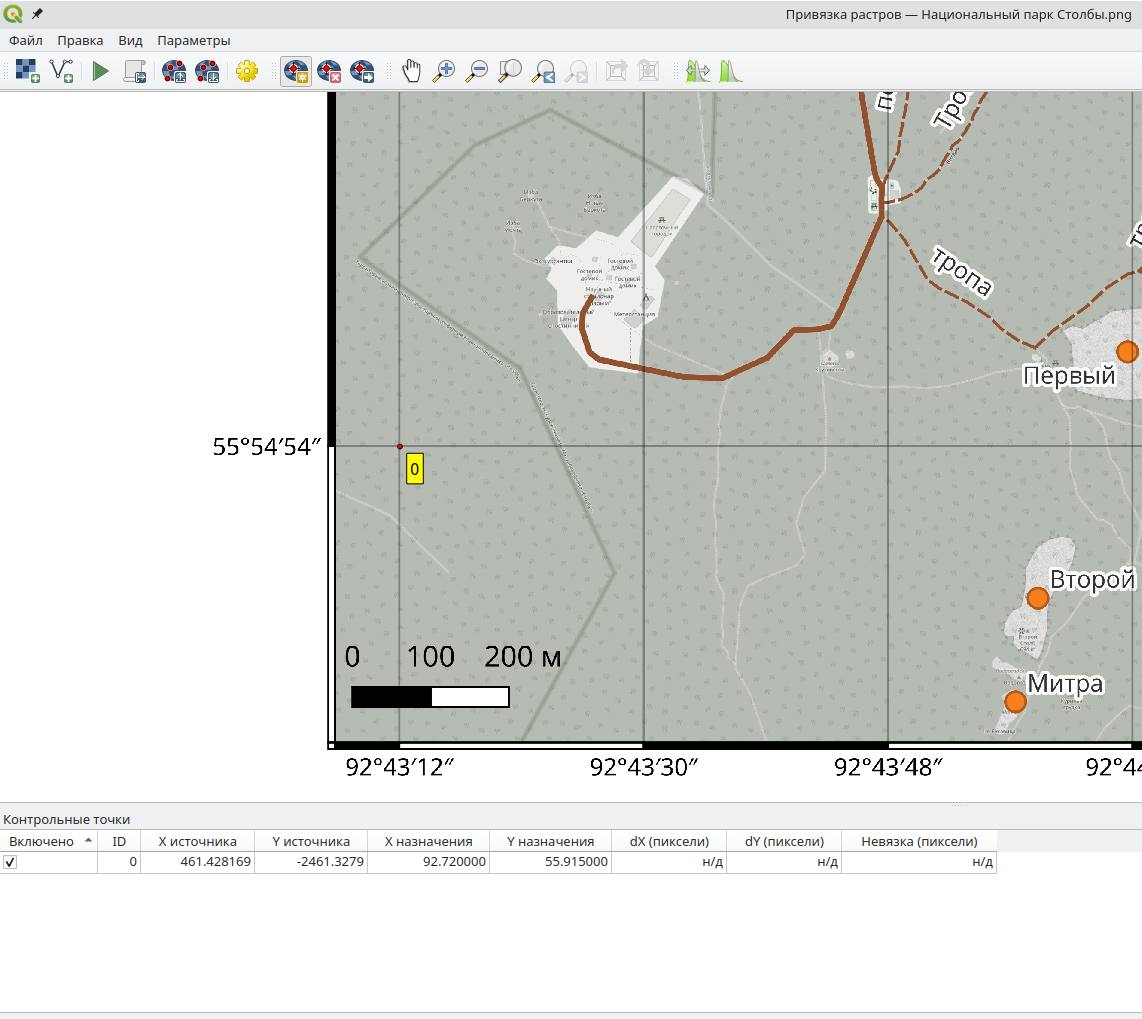The image size is (1142, 1019).
Task: Click the Невязка (пиксели) column header
Action: pyautogui.click(x=919, y=841)
